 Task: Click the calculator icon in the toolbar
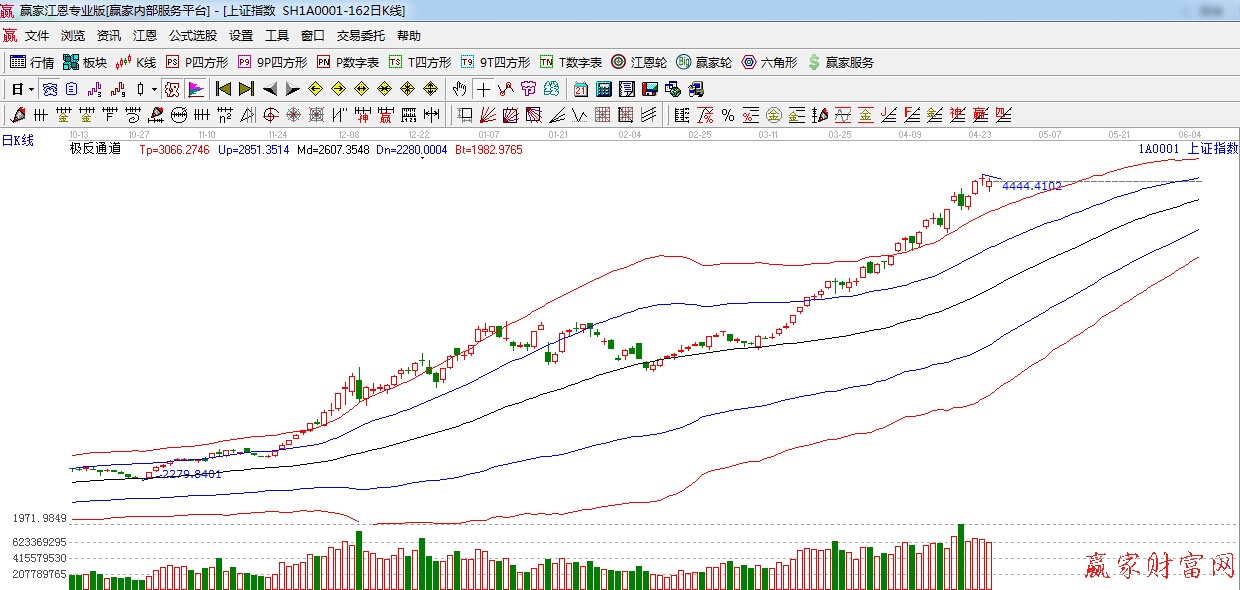click(604, 89)
